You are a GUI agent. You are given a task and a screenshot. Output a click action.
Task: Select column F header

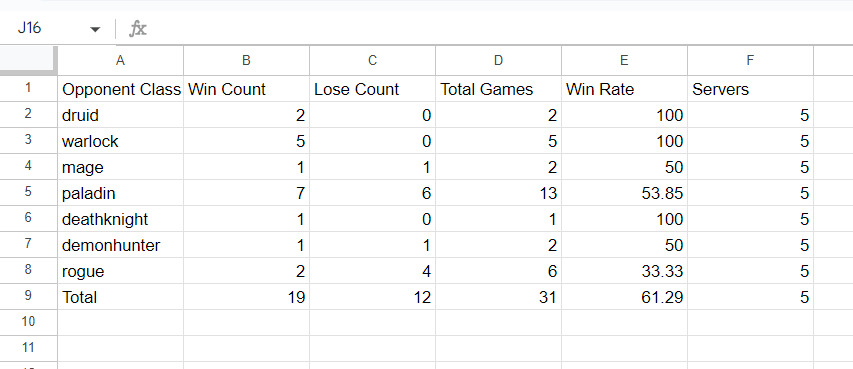coord(750,61)
